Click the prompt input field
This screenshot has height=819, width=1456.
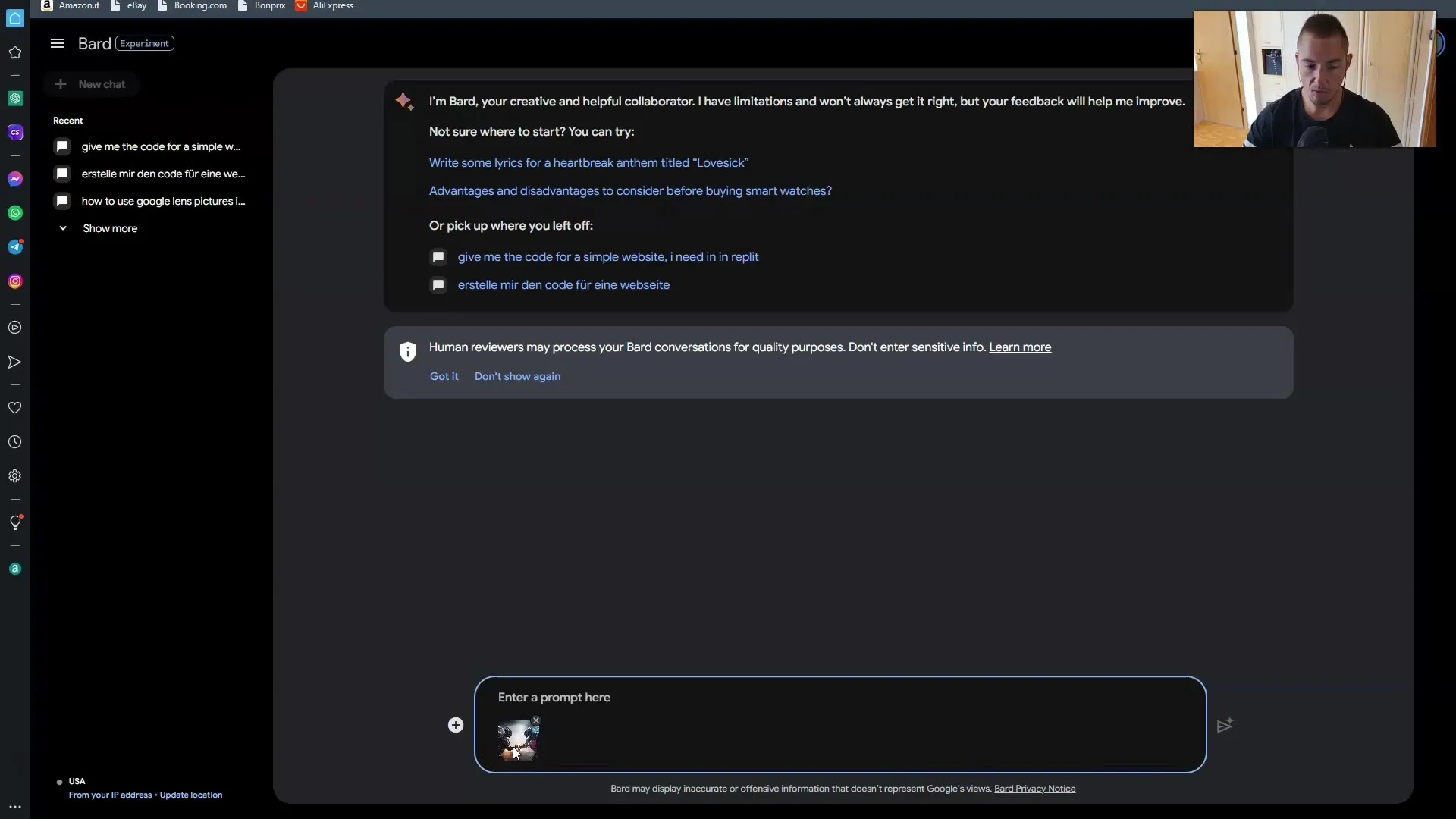click(840, 697)
